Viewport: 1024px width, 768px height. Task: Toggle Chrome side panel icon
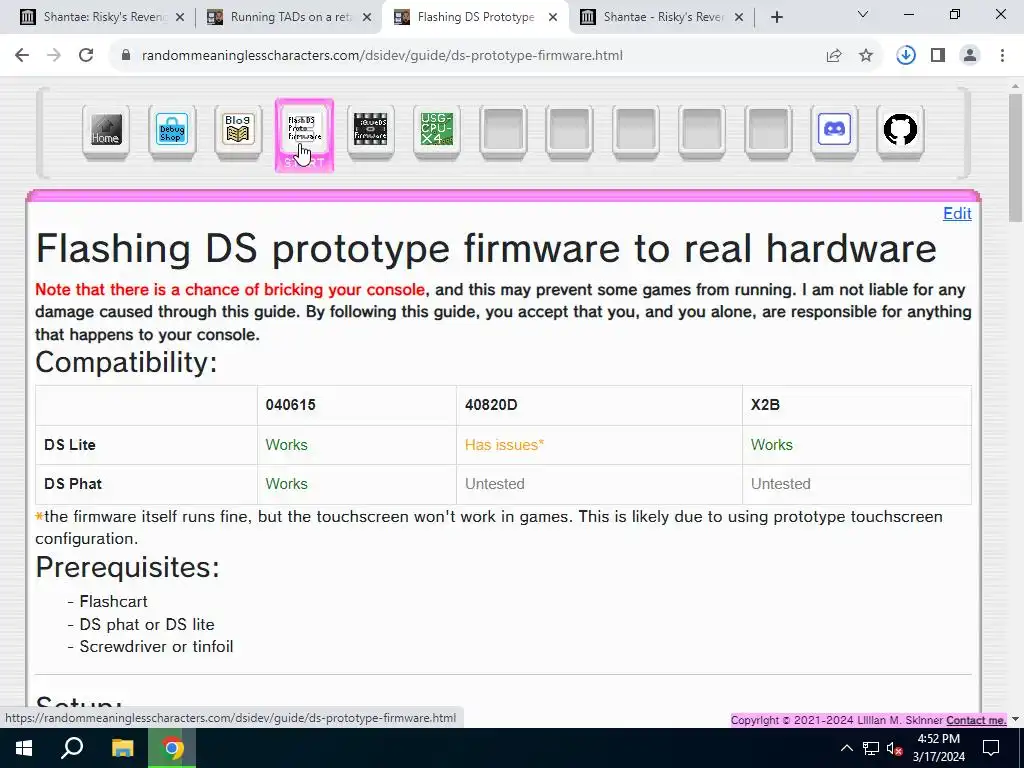(938, 56)
